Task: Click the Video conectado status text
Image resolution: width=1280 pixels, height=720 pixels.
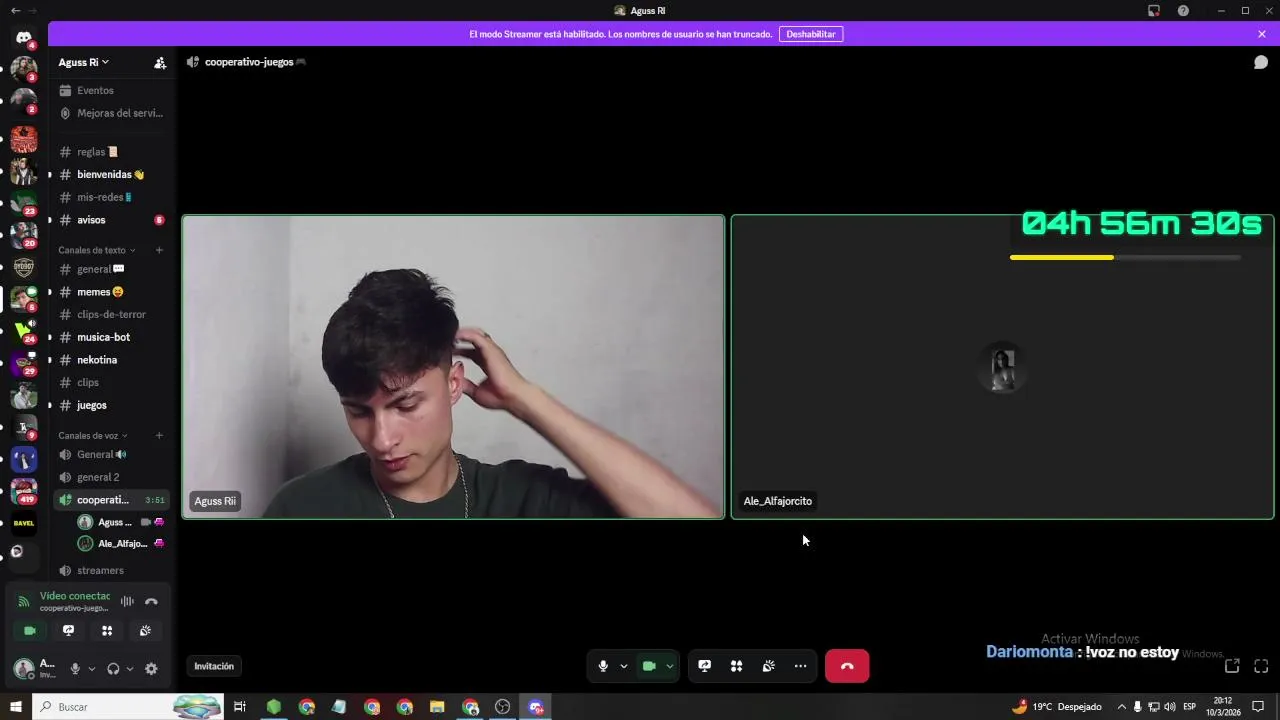Action: 75,596
